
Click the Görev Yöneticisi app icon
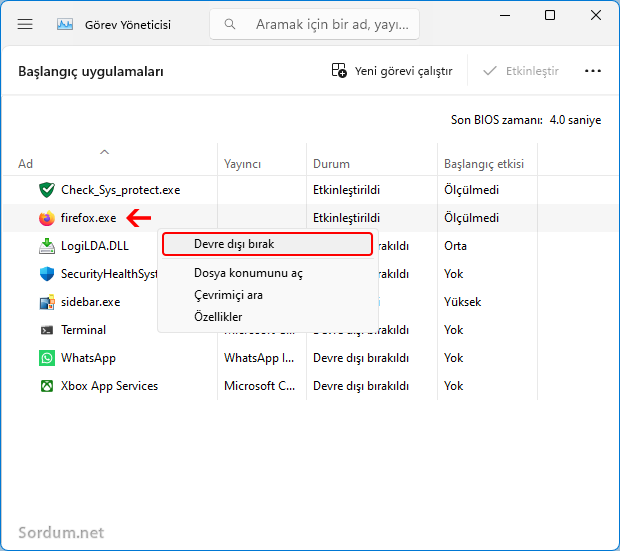pyautogui.click(x=65, y=25)
